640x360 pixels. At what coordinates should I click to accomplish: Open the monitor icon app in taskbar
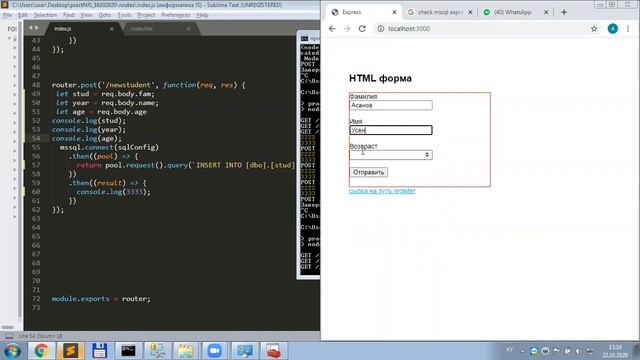coord(244,351)
